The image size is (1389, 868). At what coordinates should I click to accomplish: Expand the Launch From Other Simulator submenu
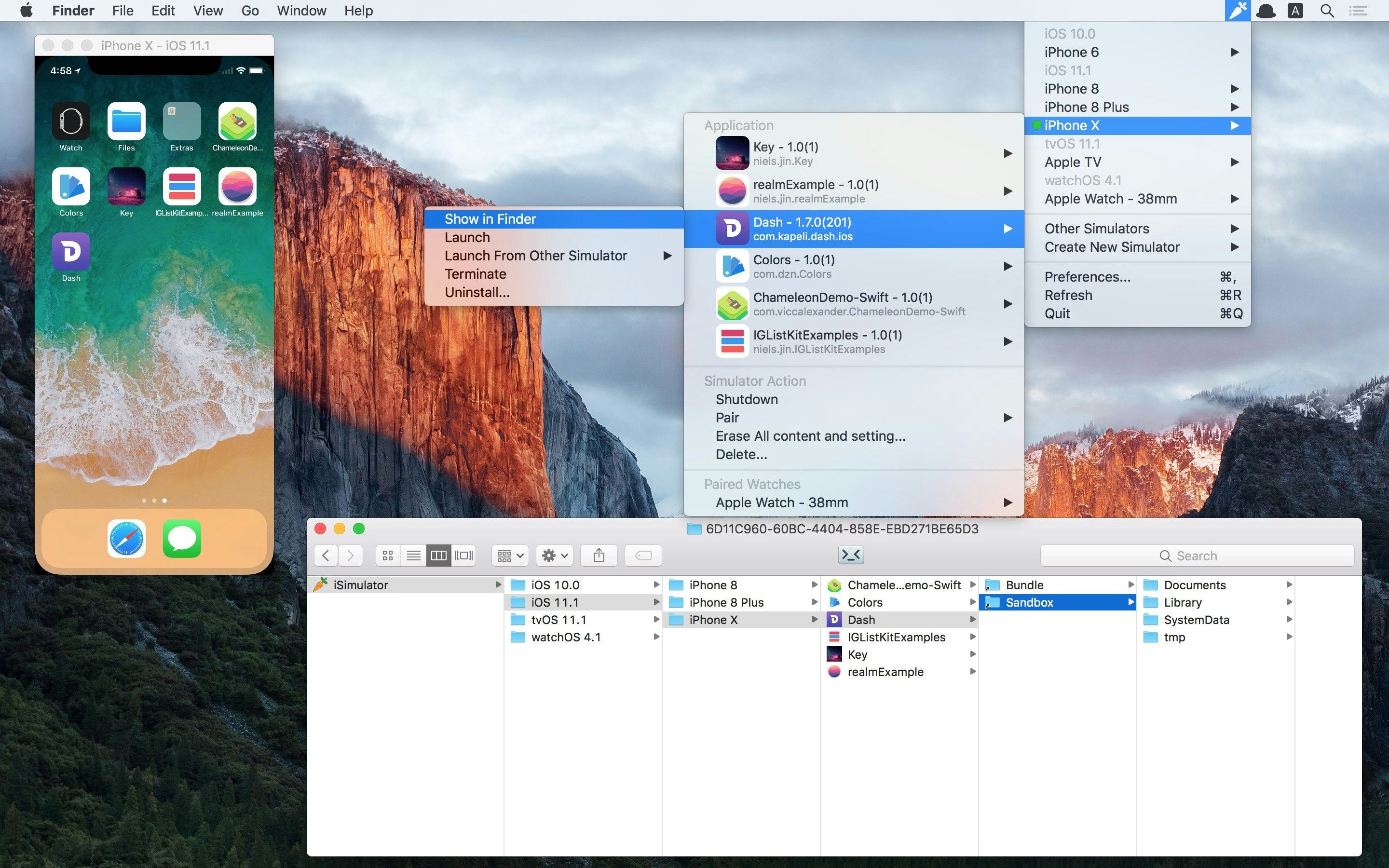pyautogui.click(x=535, y=256)
